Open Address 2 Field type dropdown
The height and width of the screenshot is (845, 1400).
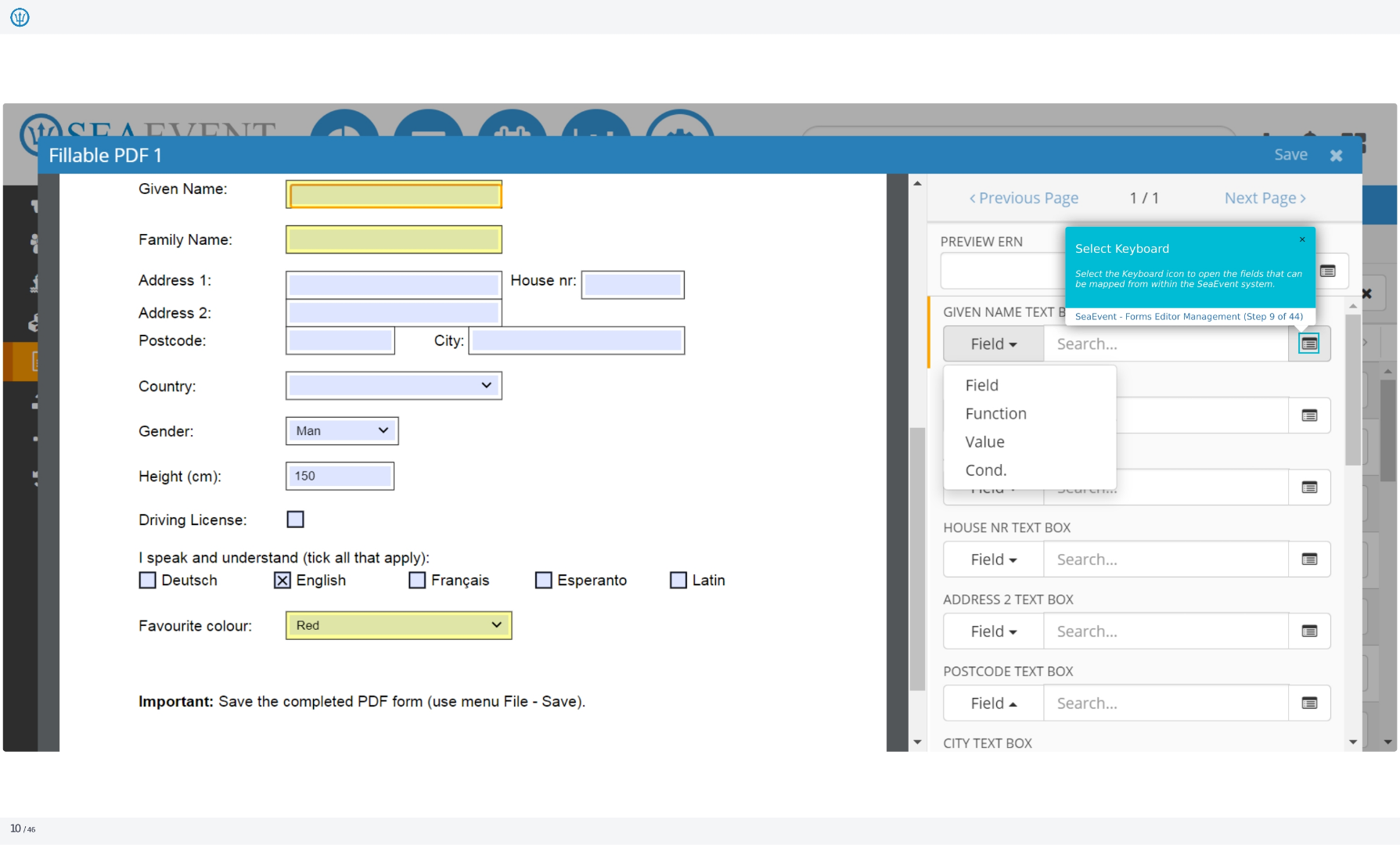tap(994, 631)
